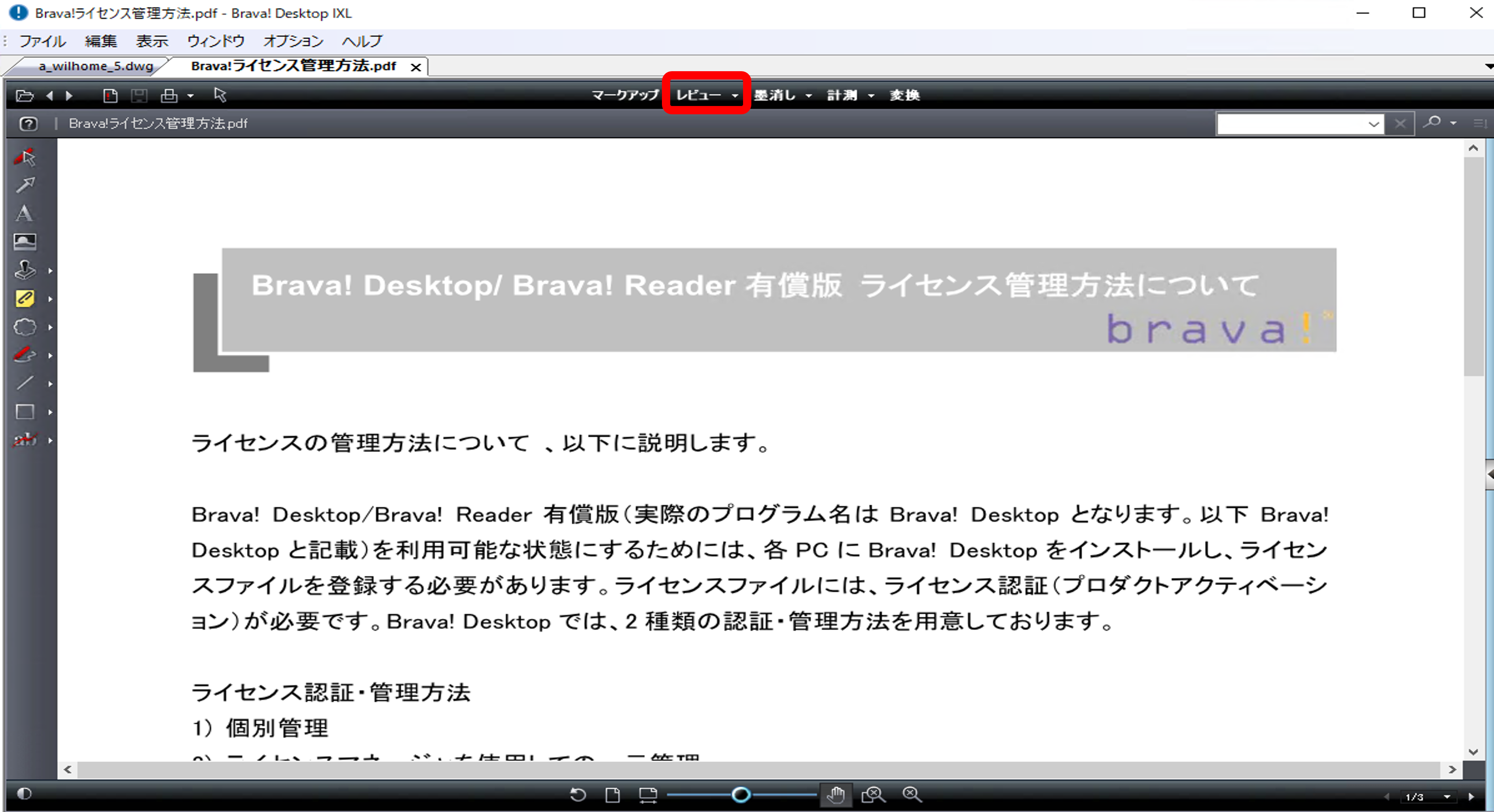Expand the stamp tool flyout arrow
The image size is (1494, 812).
[51, 271]
